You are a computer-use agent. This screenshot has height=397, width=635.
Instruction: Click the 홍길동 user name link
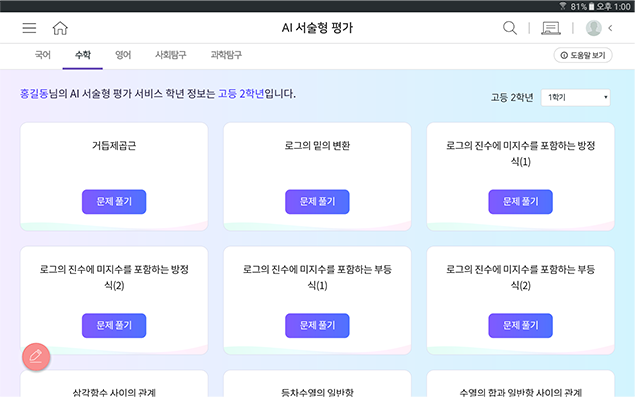pos(34,94)
